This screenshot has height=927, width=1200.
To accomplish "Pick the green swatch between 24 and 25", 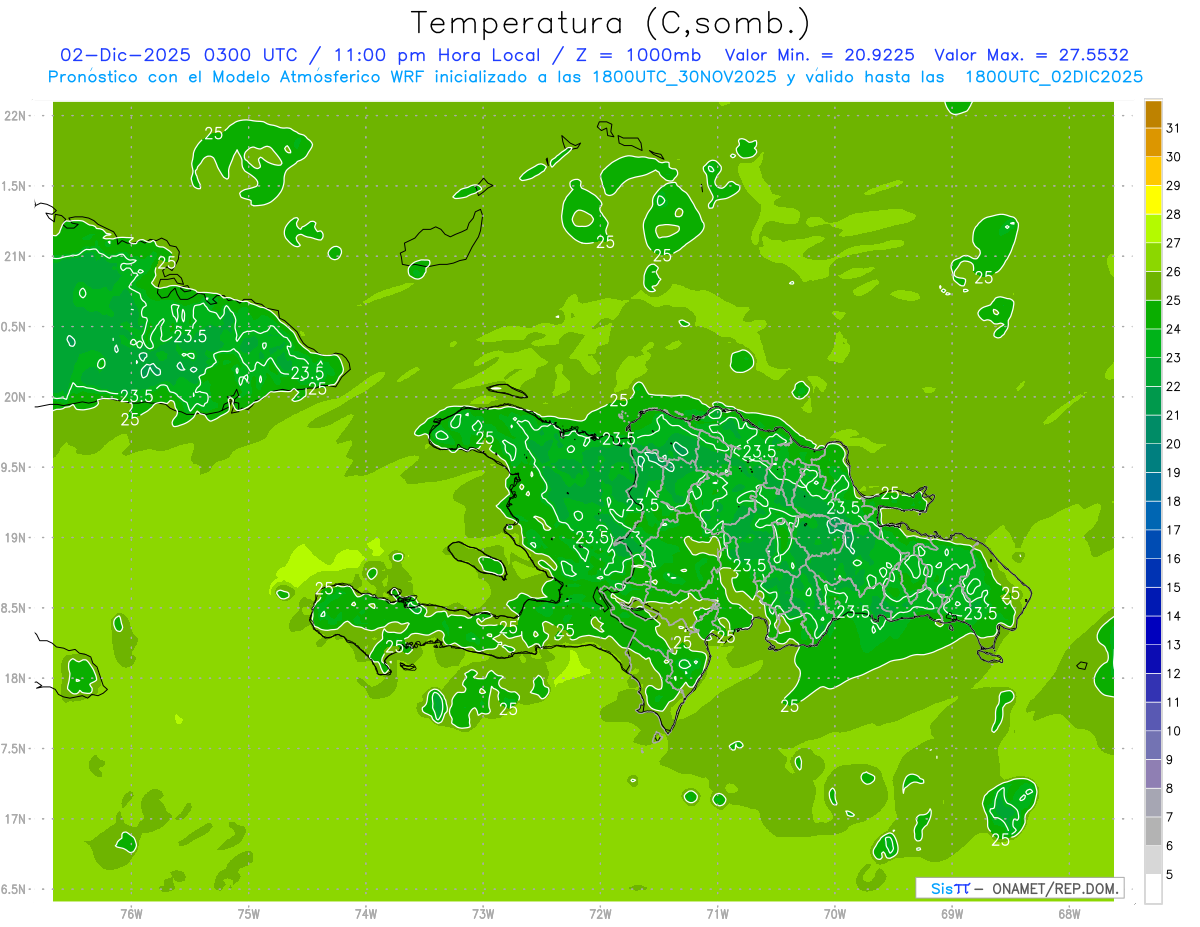I will [1153, 315].
